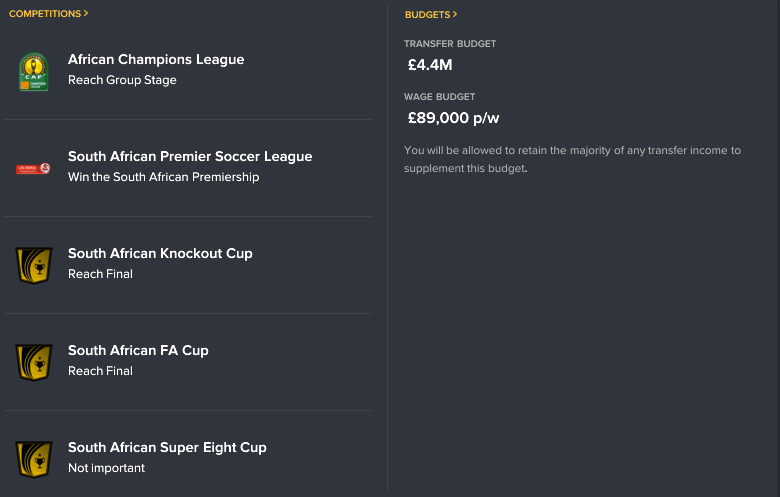Click the Super Eight Cup trophy badge
The image size is (780, 497).
click(x=34, y=460)
